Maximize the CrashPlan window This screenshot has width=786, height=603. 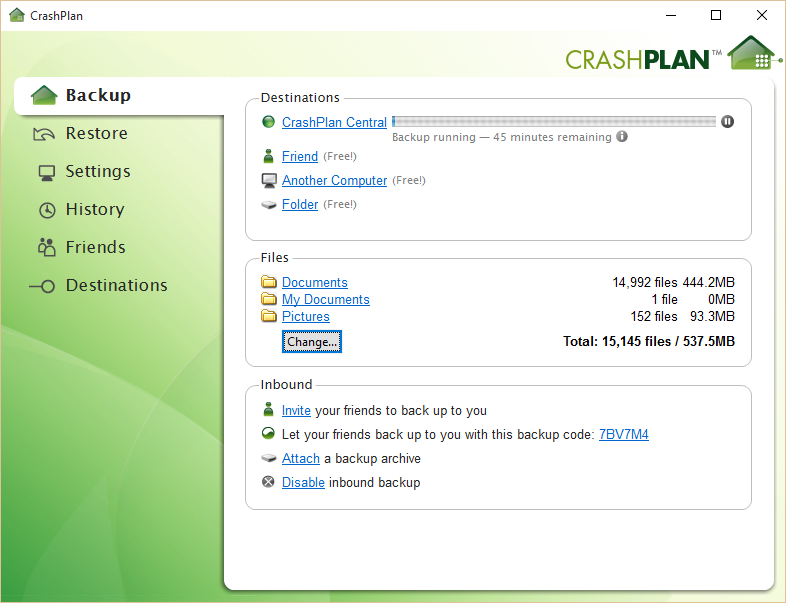(716, 16)
